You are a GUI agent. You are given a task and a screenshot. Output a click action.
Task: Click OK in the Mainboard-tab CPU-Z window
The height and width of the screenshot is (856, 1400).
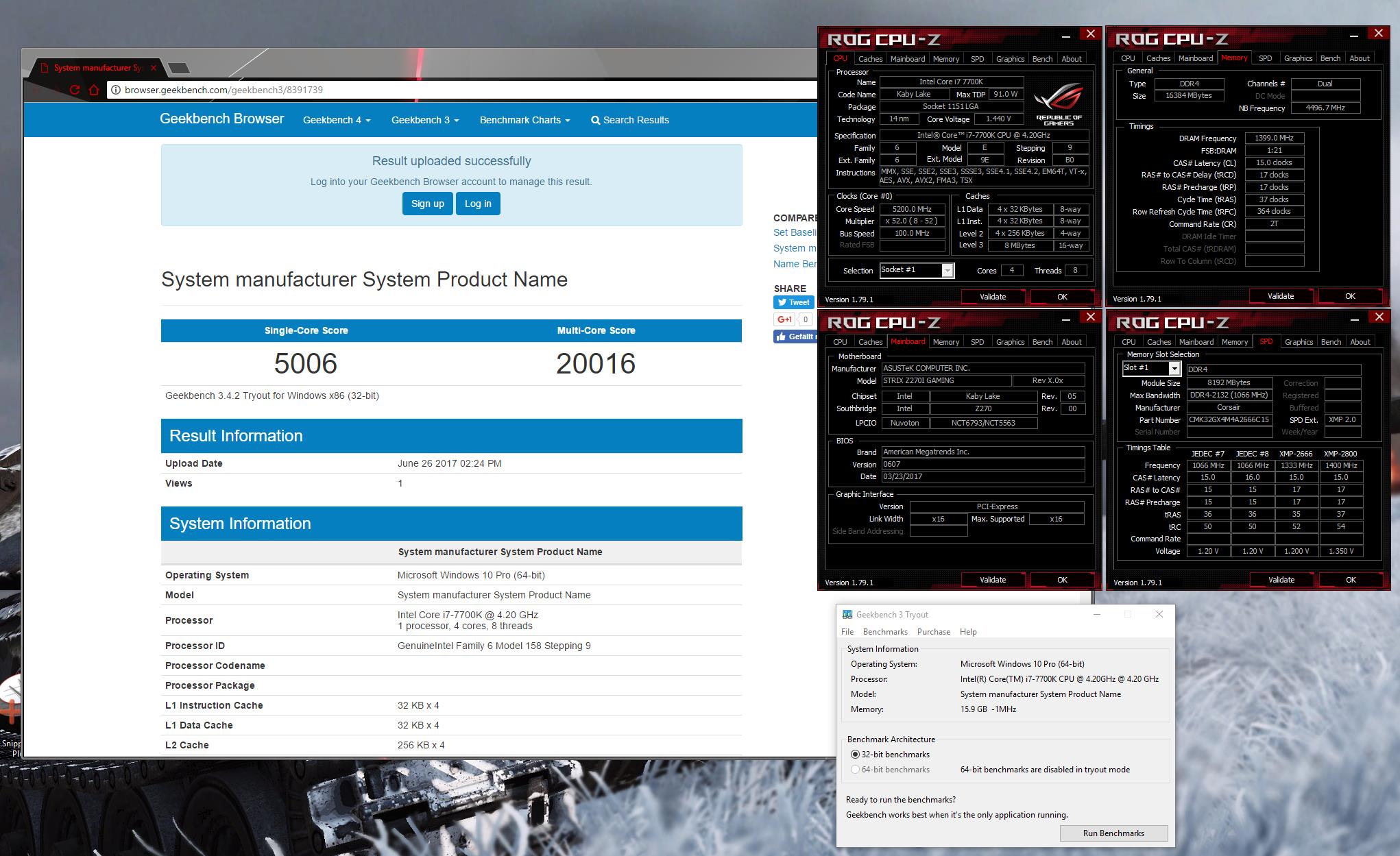[x=1062, y=580]
